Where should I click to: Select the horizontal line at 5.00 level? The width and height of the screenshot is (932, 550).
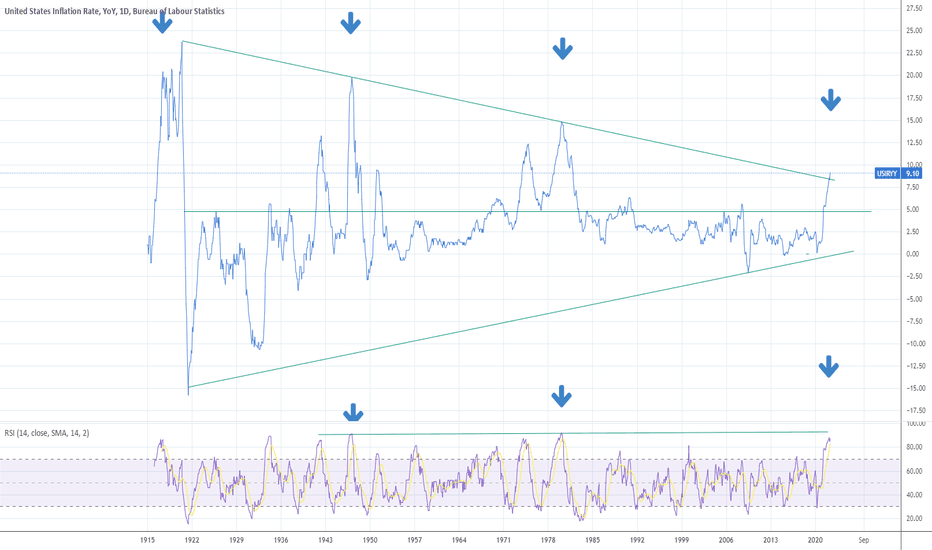pos(527,212)
